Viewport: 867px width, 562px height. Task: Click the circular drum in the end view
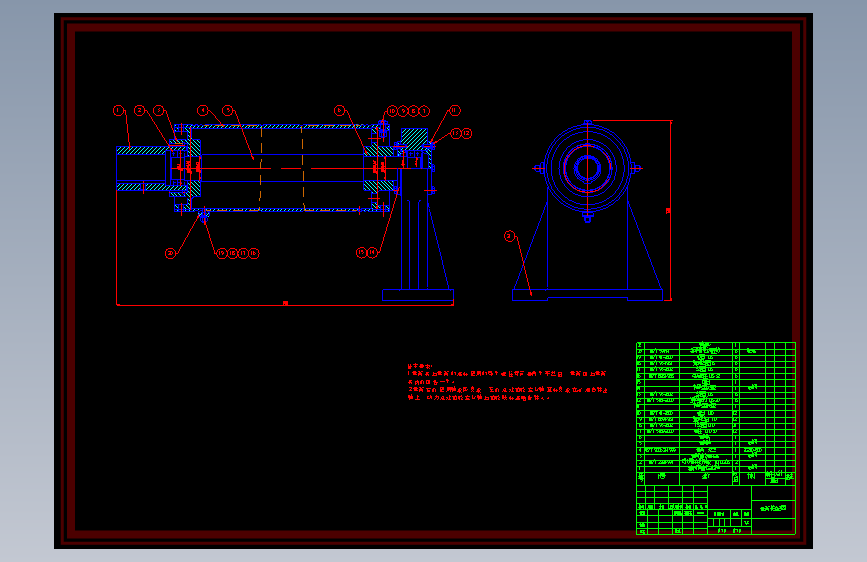(587, 168)
